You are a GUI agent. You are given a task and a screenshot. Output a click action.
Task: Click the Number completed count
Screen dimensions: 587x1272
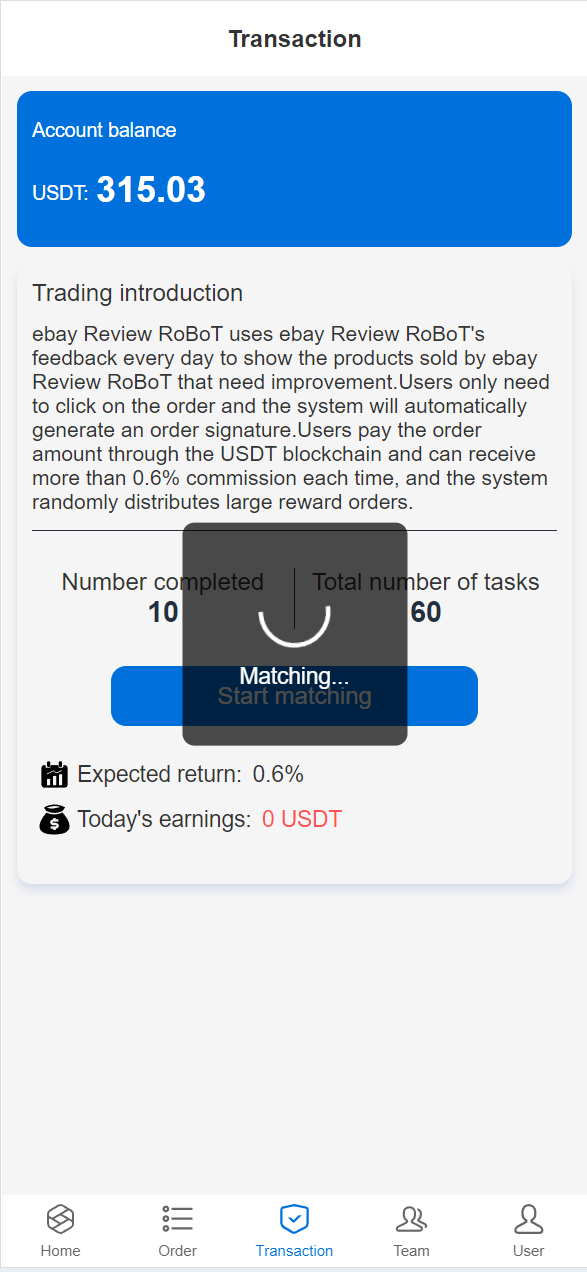163,612
